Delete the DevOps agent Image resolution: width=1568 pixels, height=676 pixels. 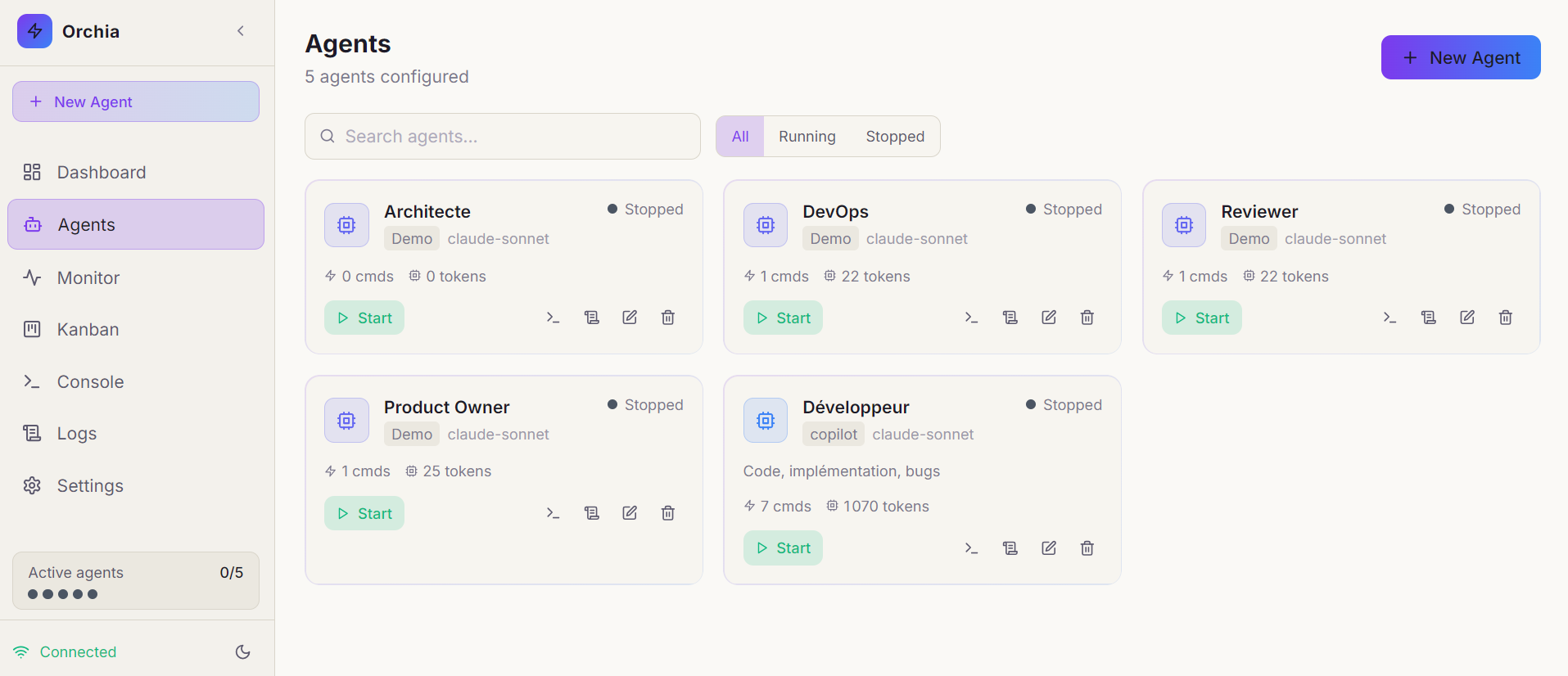point(1087,318)
